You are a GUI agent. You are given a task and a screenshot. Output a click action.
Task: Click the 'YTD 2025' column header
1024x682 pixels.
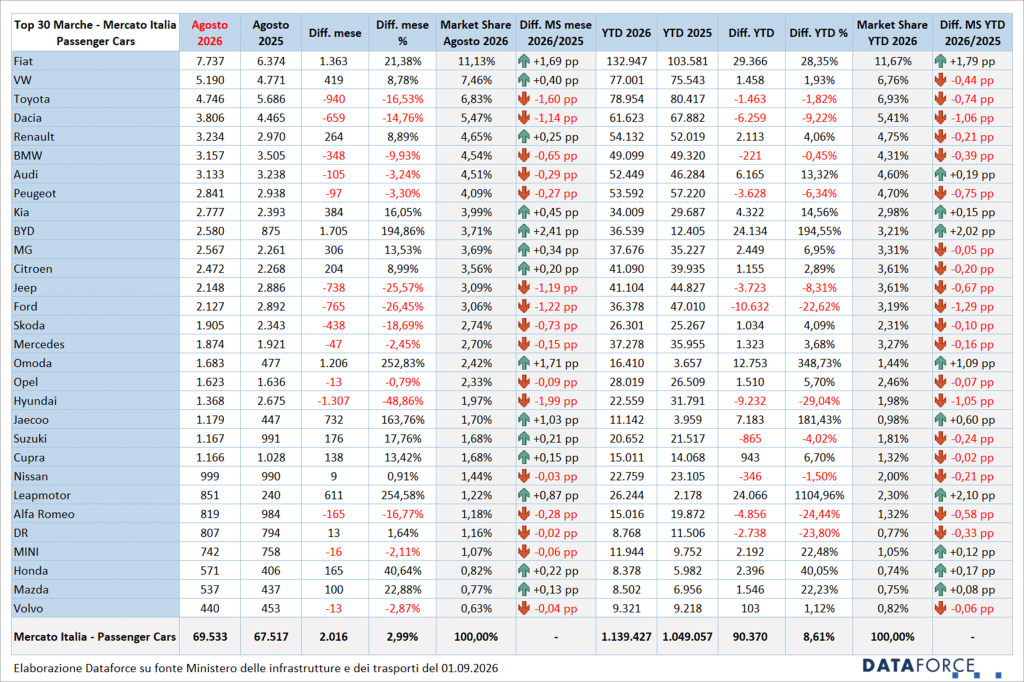click(x=687, y=33)
